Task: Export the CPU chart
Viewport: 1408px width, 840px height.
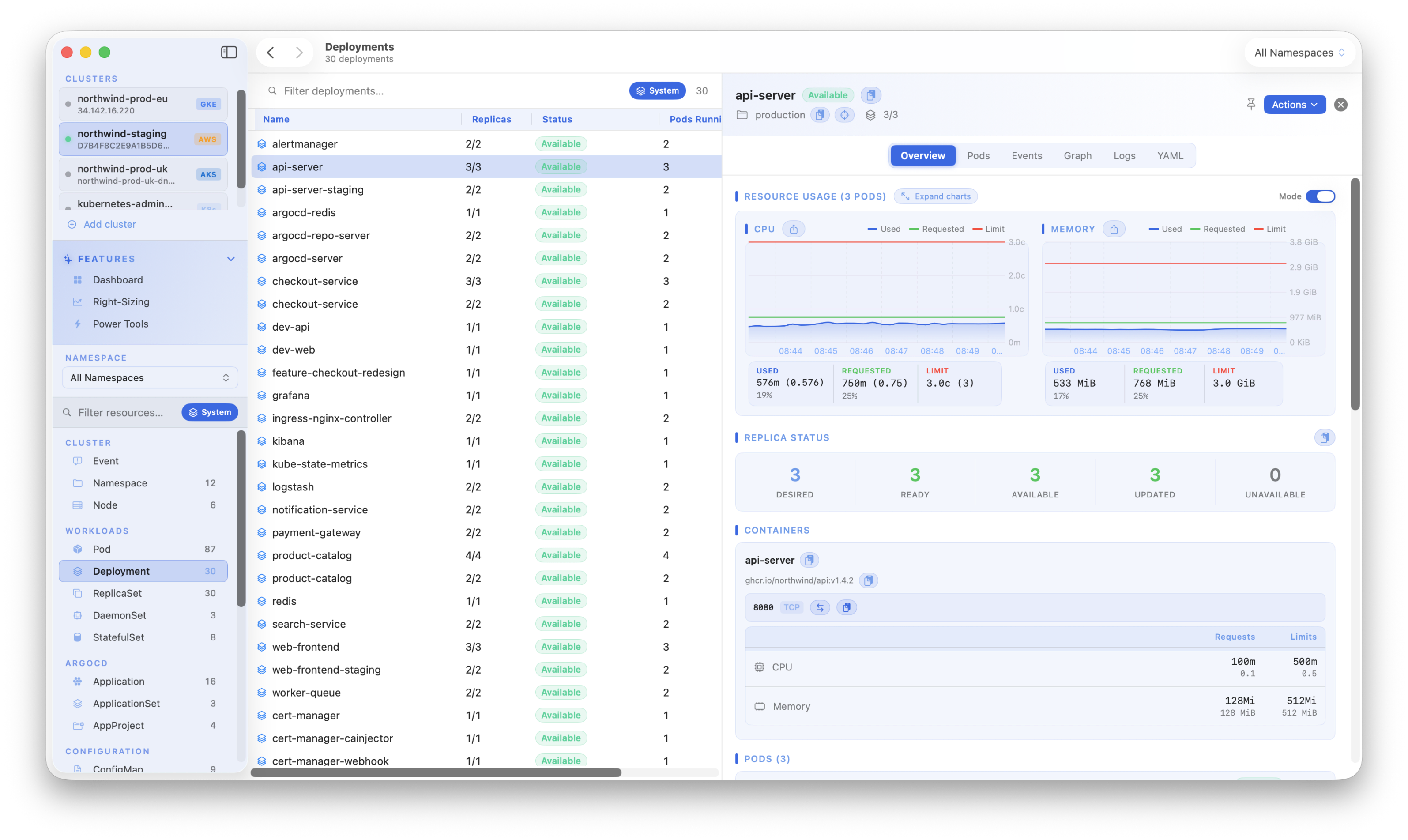Action: click(x=794, y=229)
